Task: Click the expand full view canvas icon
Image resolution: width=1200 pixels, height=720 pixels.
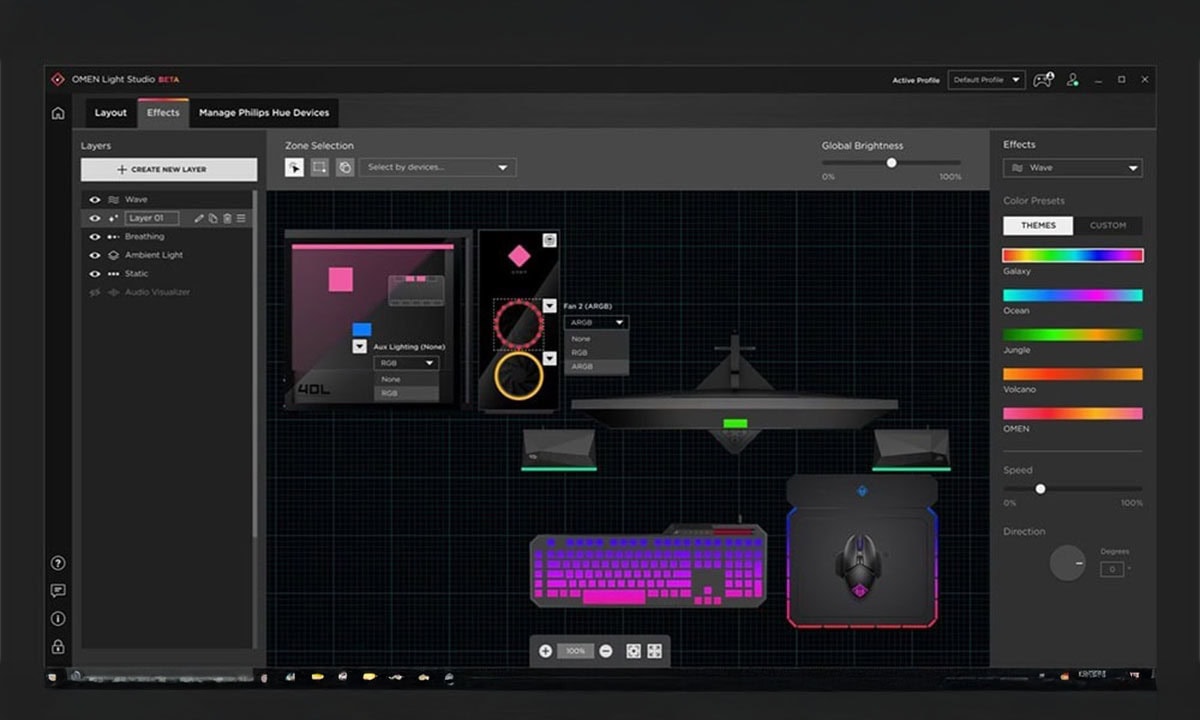Action: 654,651
